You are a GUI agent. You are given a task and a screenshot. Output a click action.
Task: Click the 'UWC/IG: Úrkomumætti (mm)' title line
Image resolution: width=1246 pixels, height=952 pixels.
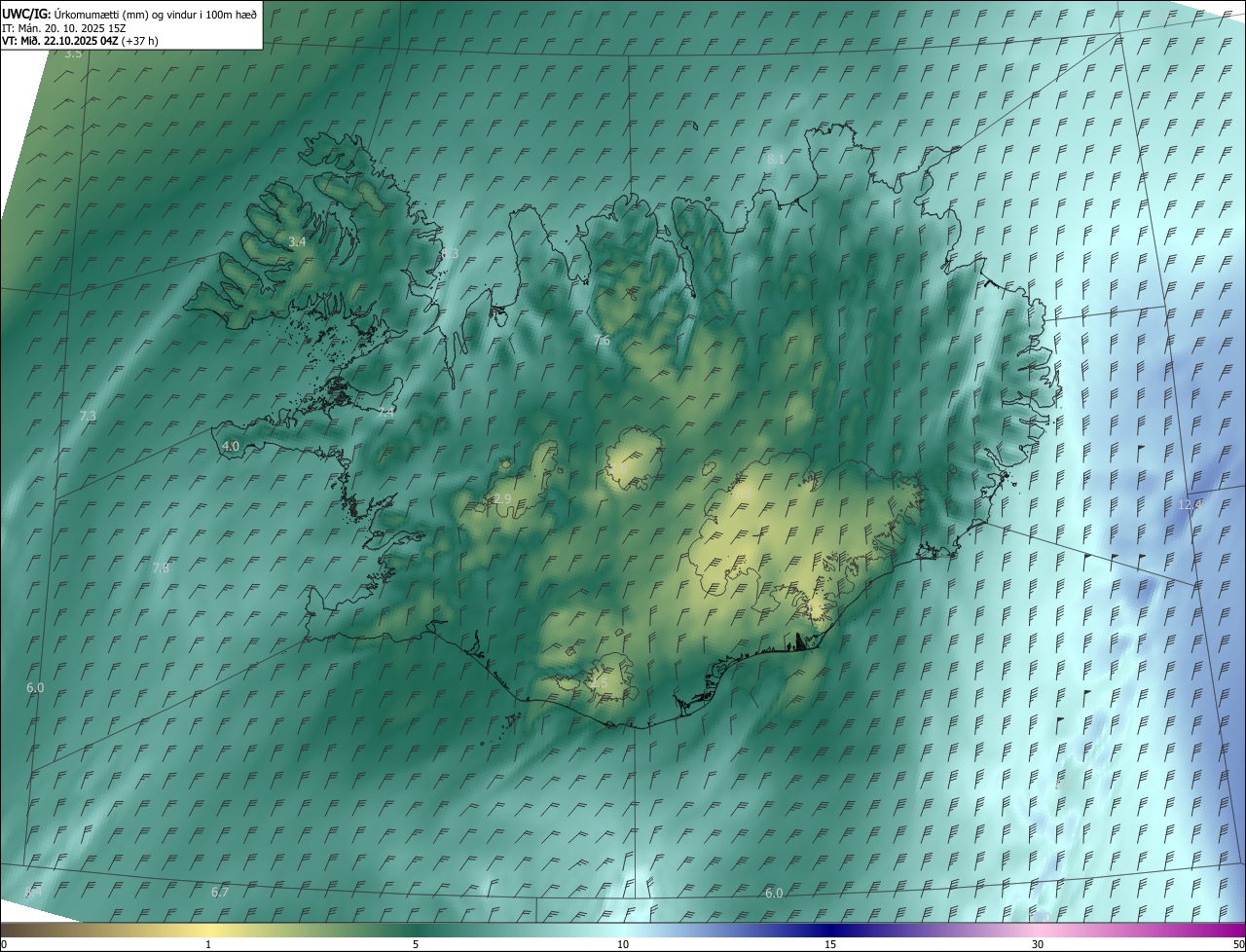click(x=130, y=15)
